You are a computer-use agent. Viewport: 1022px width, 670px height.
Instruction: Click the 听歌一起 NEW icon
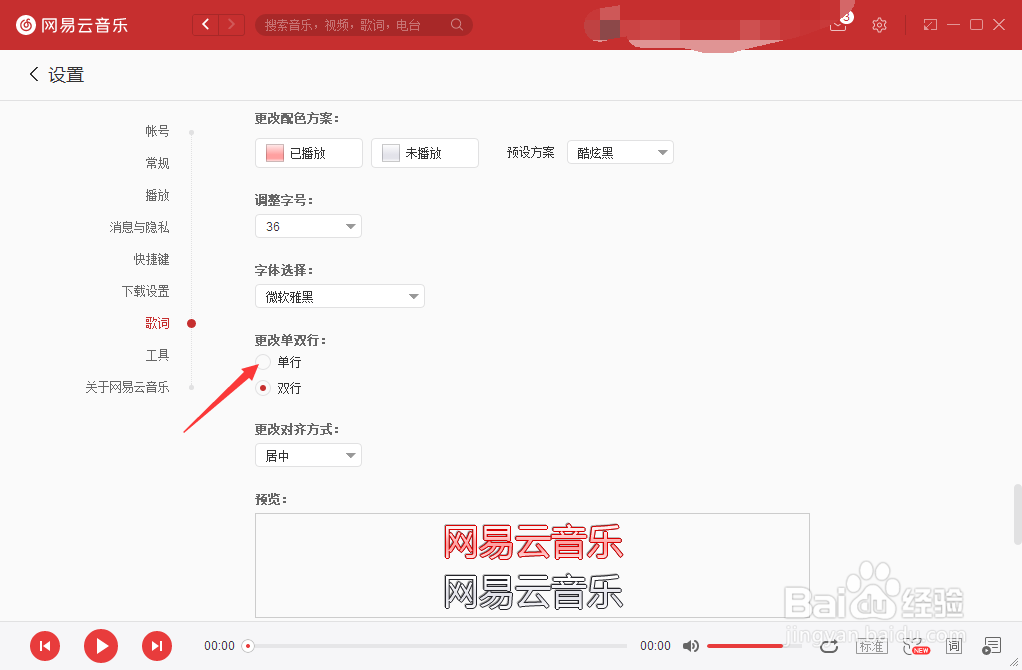(x=914, y=646)
